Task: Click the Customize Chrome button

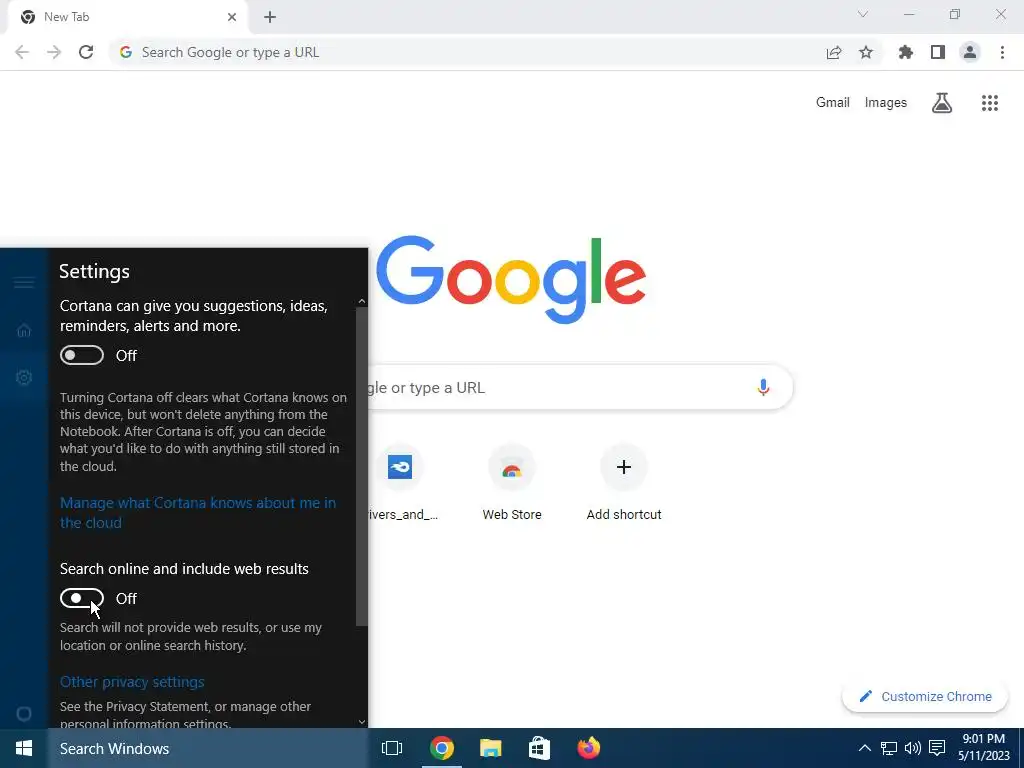Action: tap(927, 696)
